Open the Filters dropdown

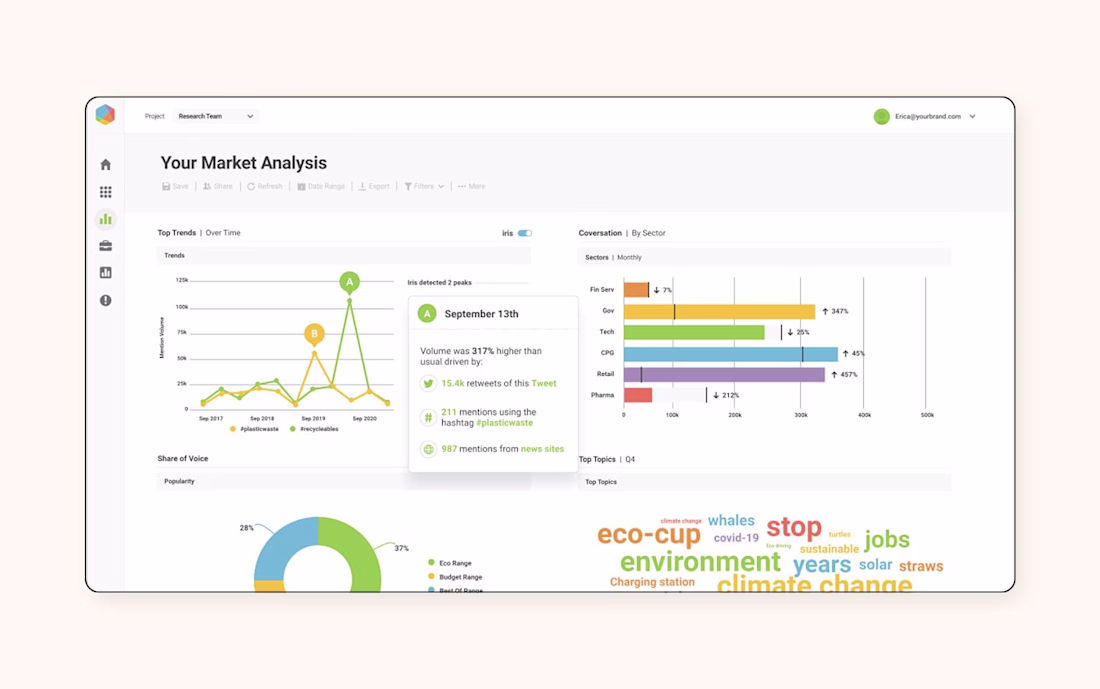424,187
